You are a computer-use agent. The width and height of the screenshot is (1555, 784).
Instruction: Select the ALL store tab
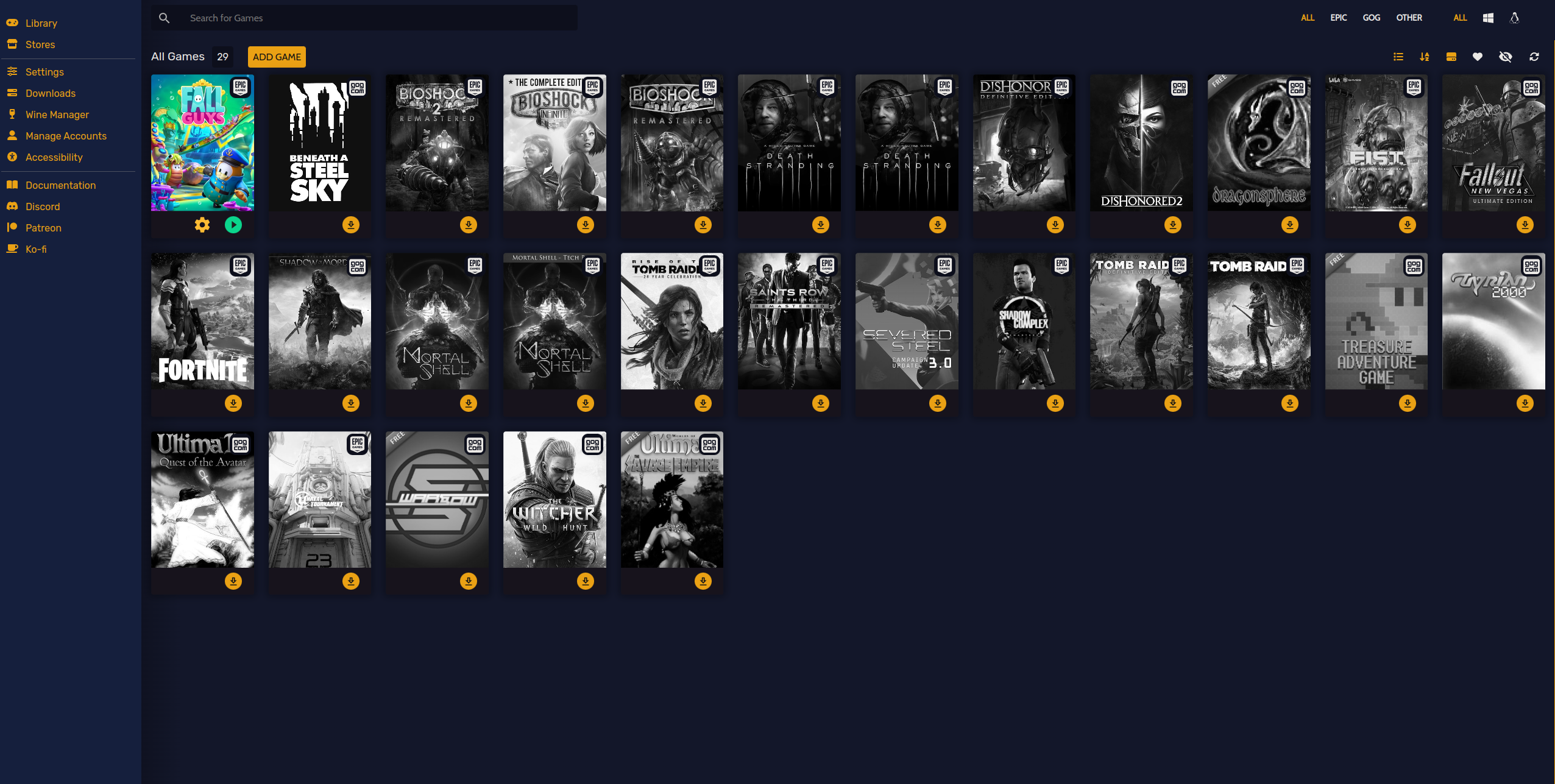(1307, 18)
